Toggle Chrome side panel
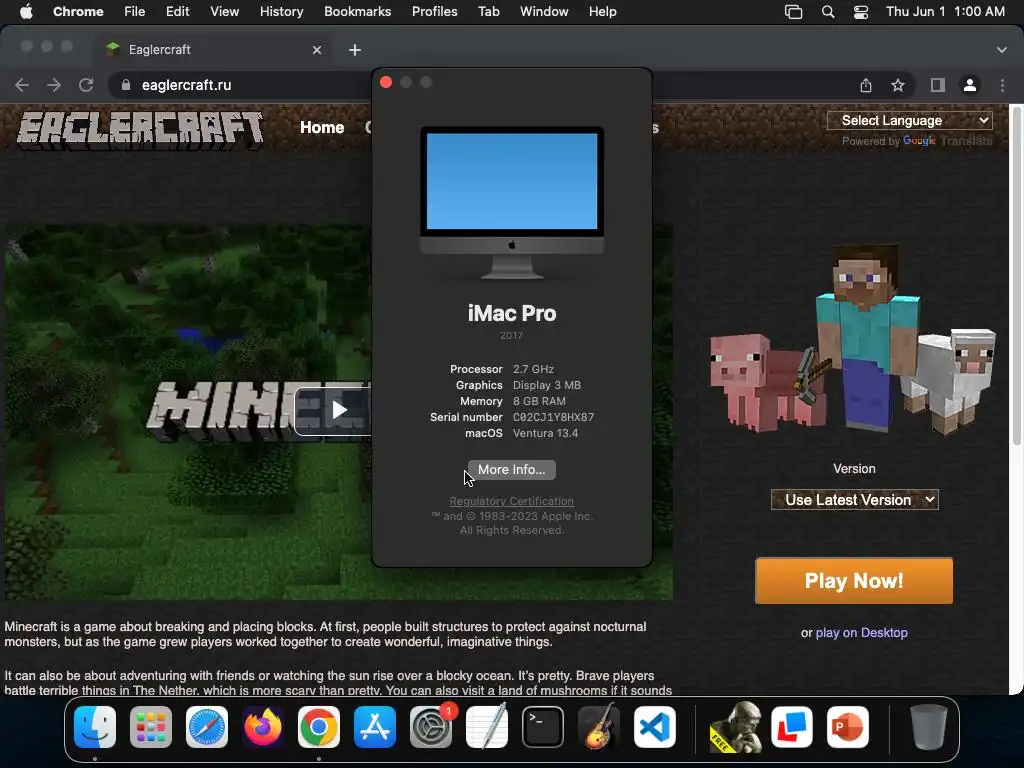Screen dimensions: 1024x768 click(x=938, y=85)
